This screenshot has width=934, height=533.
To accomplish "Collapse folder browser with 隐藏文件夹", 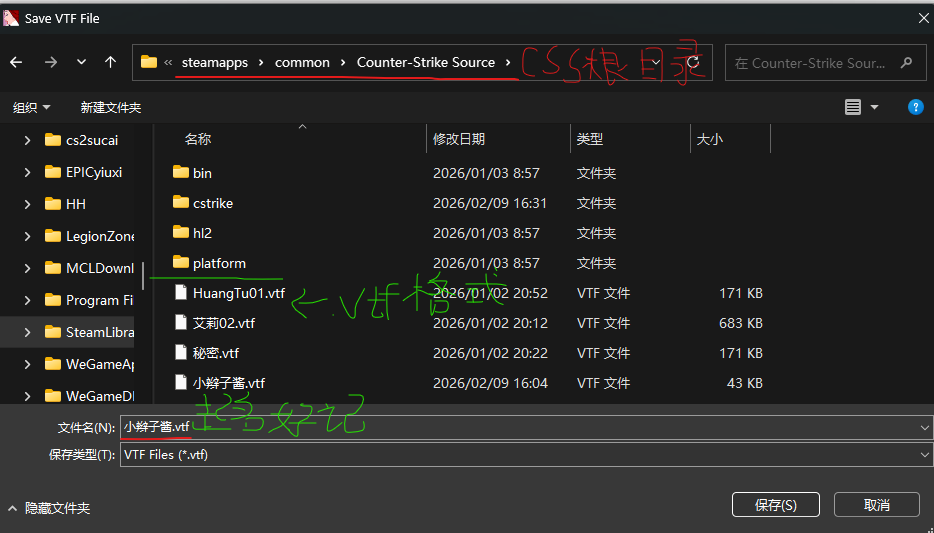I will click(x=49, y=509).
